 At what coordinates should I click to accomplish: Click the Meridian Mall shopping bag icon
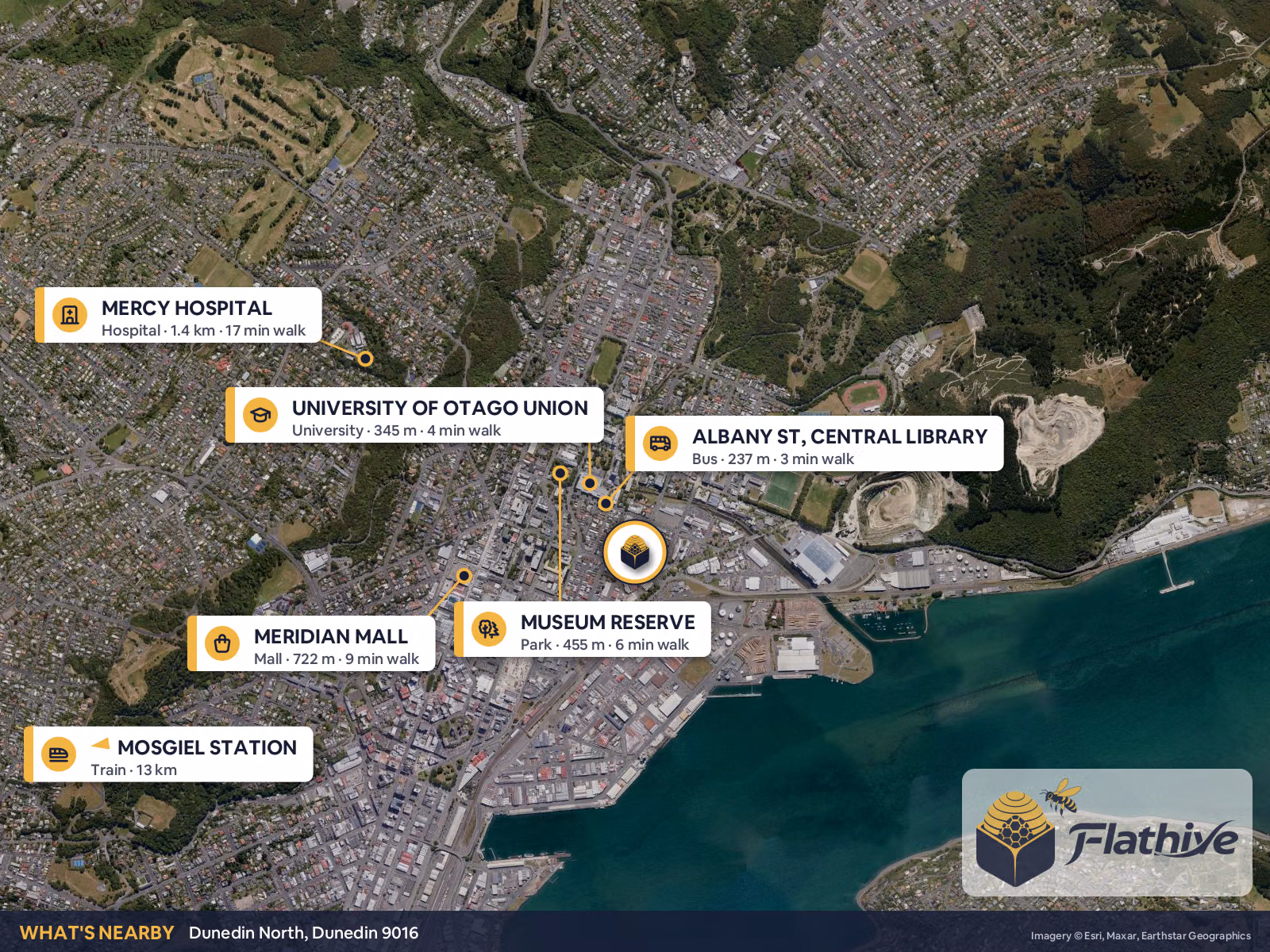click(222, 643)
